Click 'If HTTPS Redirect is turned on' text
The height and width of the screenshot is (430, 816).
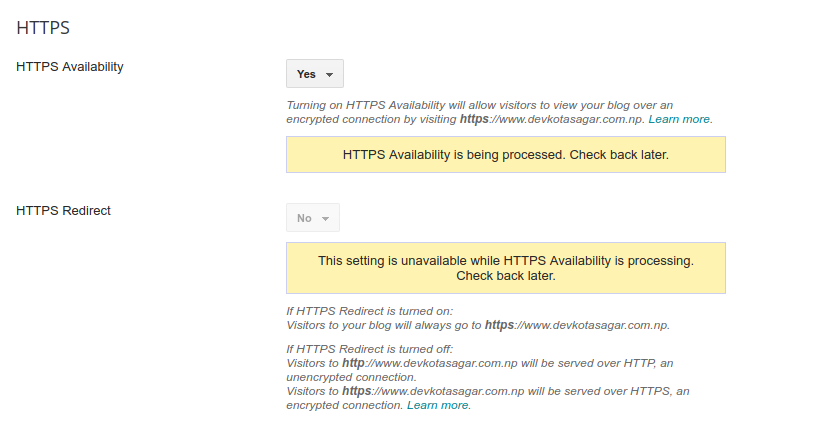coord(369,311)
